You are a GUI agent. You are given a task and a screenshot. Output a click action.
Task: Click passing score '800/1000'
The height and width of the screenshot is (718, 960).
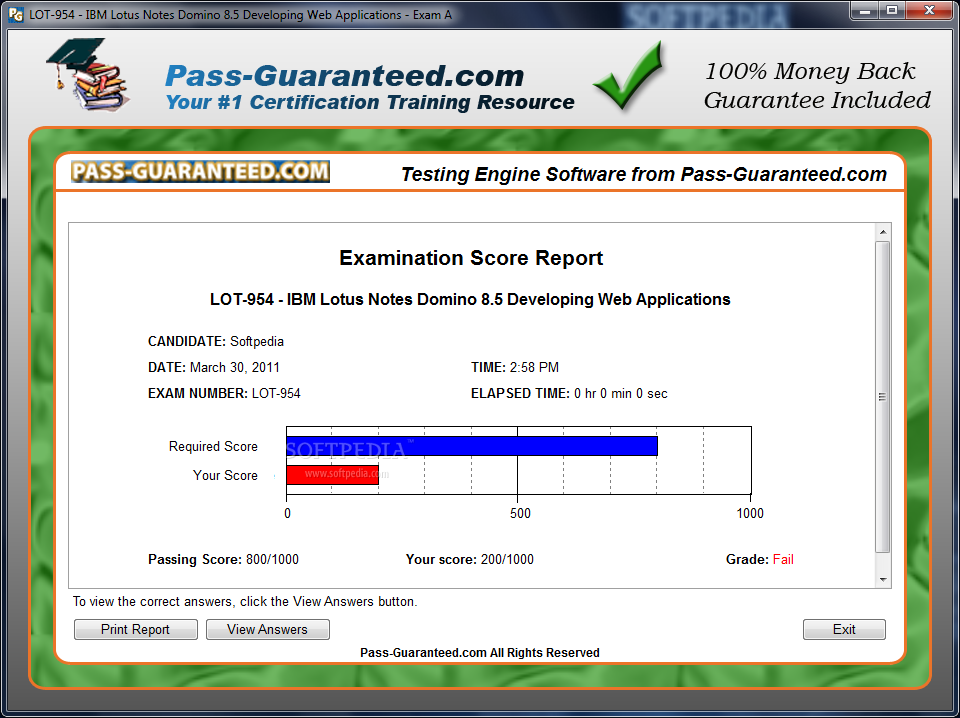pos(272,559)
